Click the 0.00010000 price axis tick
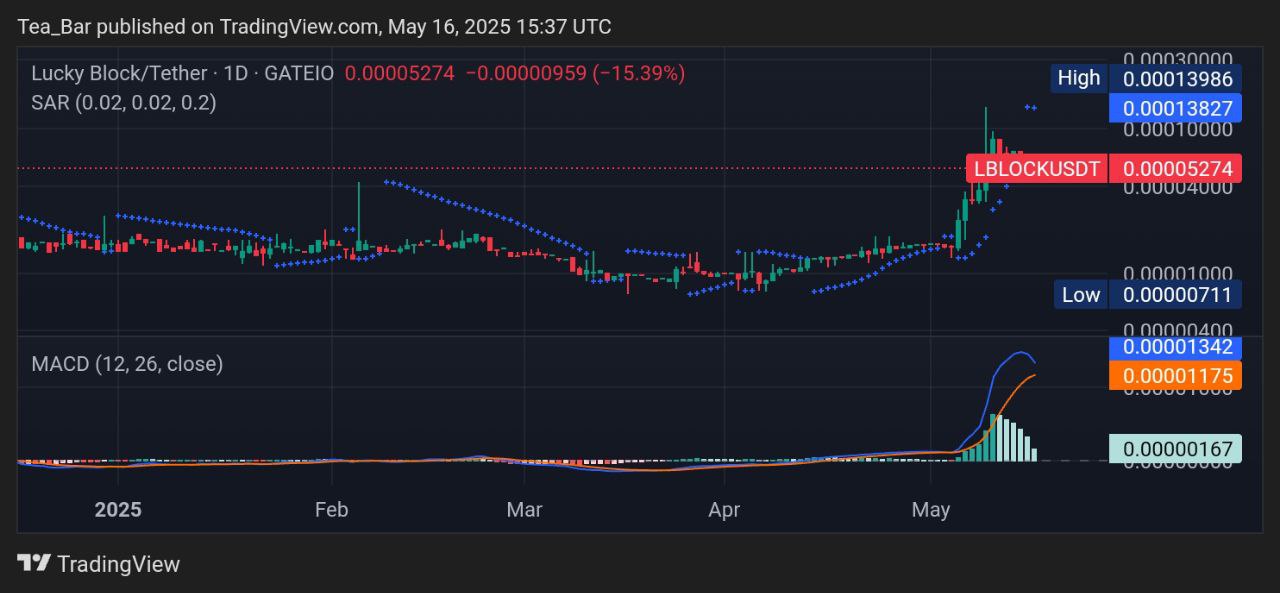The width and height of the screenshot is (1280, 593). point(1177,130)
